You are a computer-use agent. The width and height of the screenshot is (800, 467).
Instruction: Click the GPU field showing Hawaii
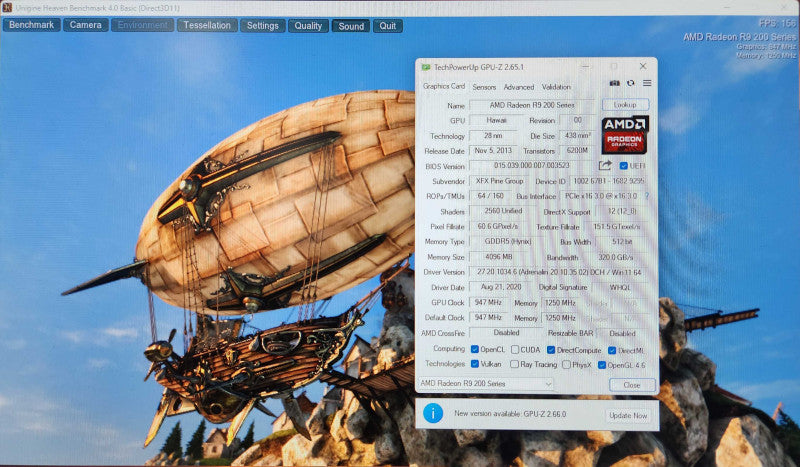click(496, 120)
